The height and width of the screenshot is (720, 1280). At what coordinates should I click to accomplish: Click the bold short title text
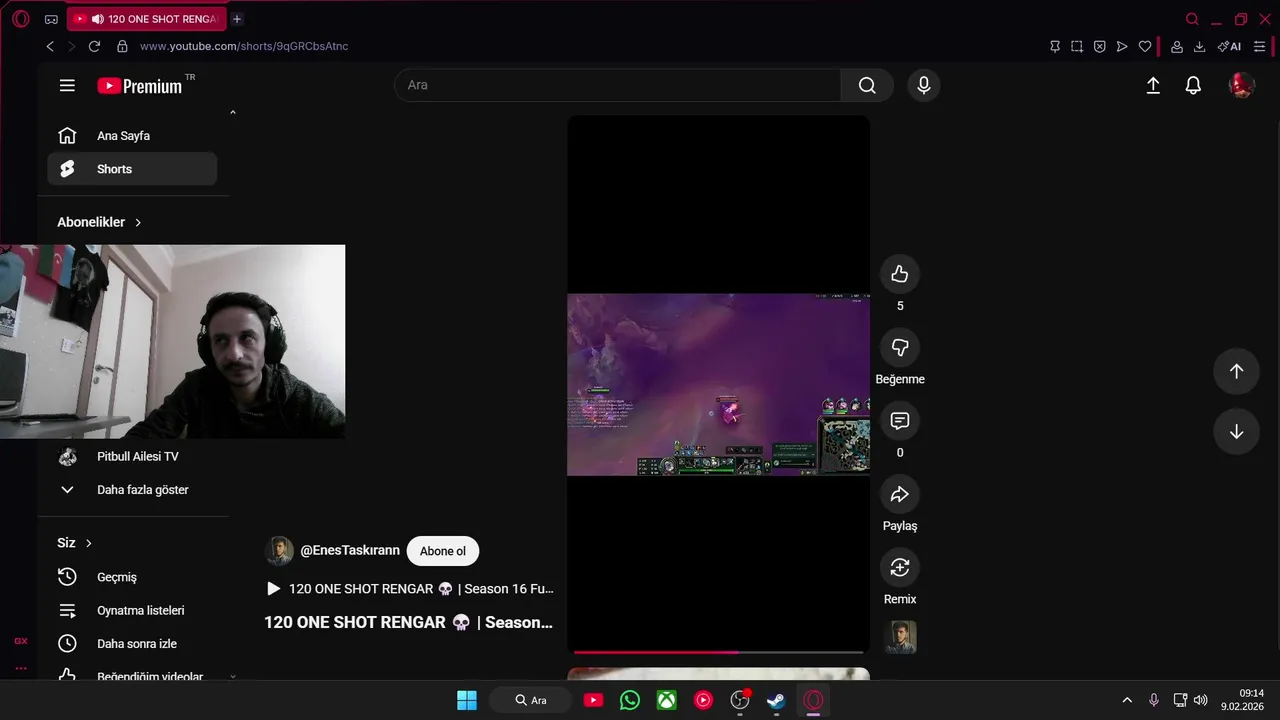[408, 622]
